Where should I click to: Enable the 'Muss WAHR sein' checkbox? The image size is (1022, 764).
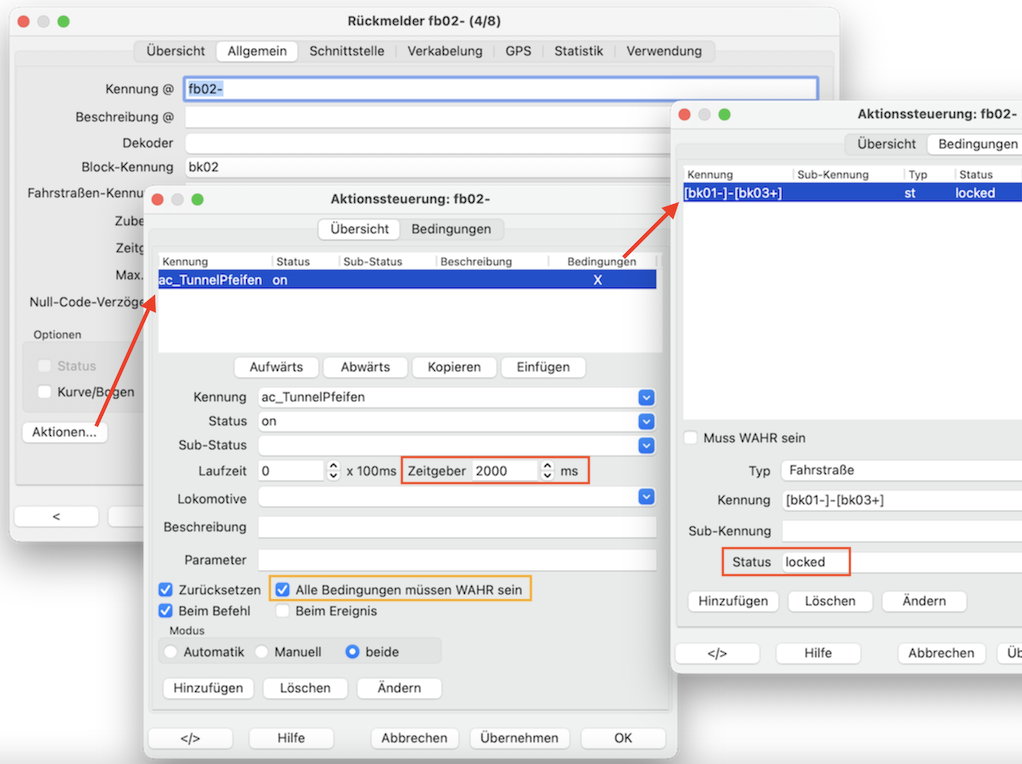coord(692,438)
